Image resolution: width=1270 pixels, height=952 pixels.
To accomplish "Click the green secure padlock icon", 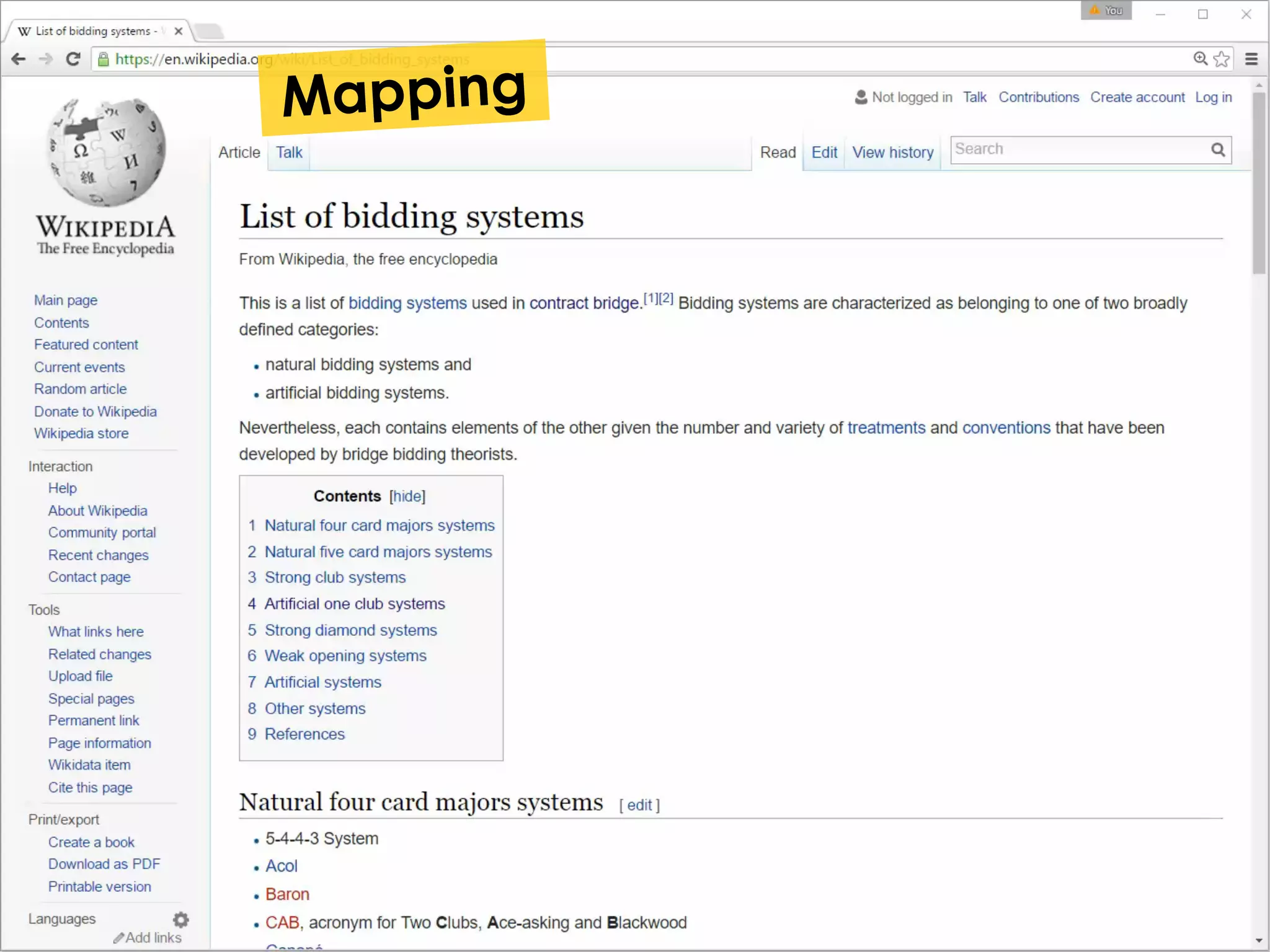I will tap(104, 59).
